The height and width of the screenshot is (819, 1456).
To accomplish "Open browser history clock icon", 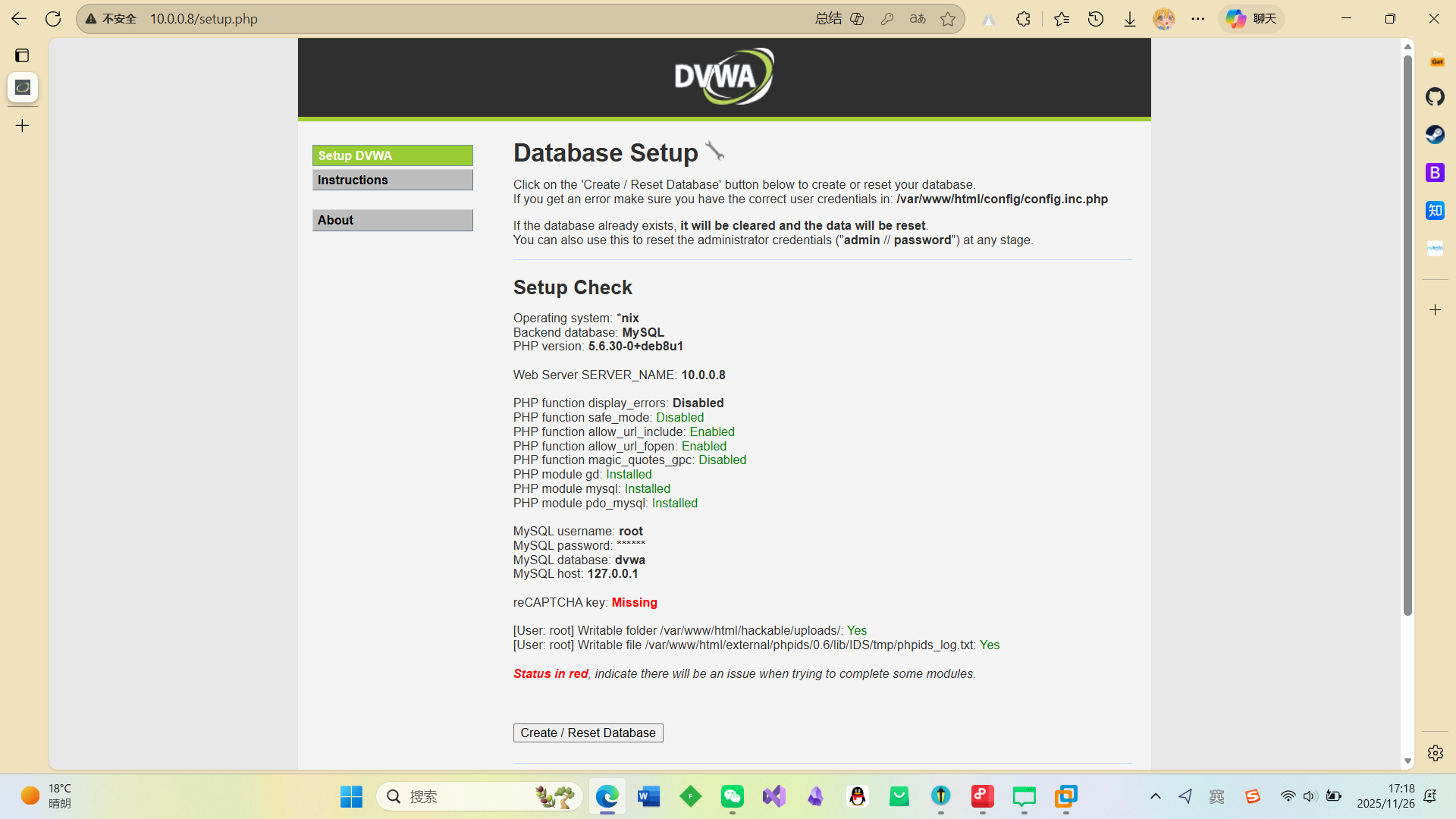I will [1096, 19].
